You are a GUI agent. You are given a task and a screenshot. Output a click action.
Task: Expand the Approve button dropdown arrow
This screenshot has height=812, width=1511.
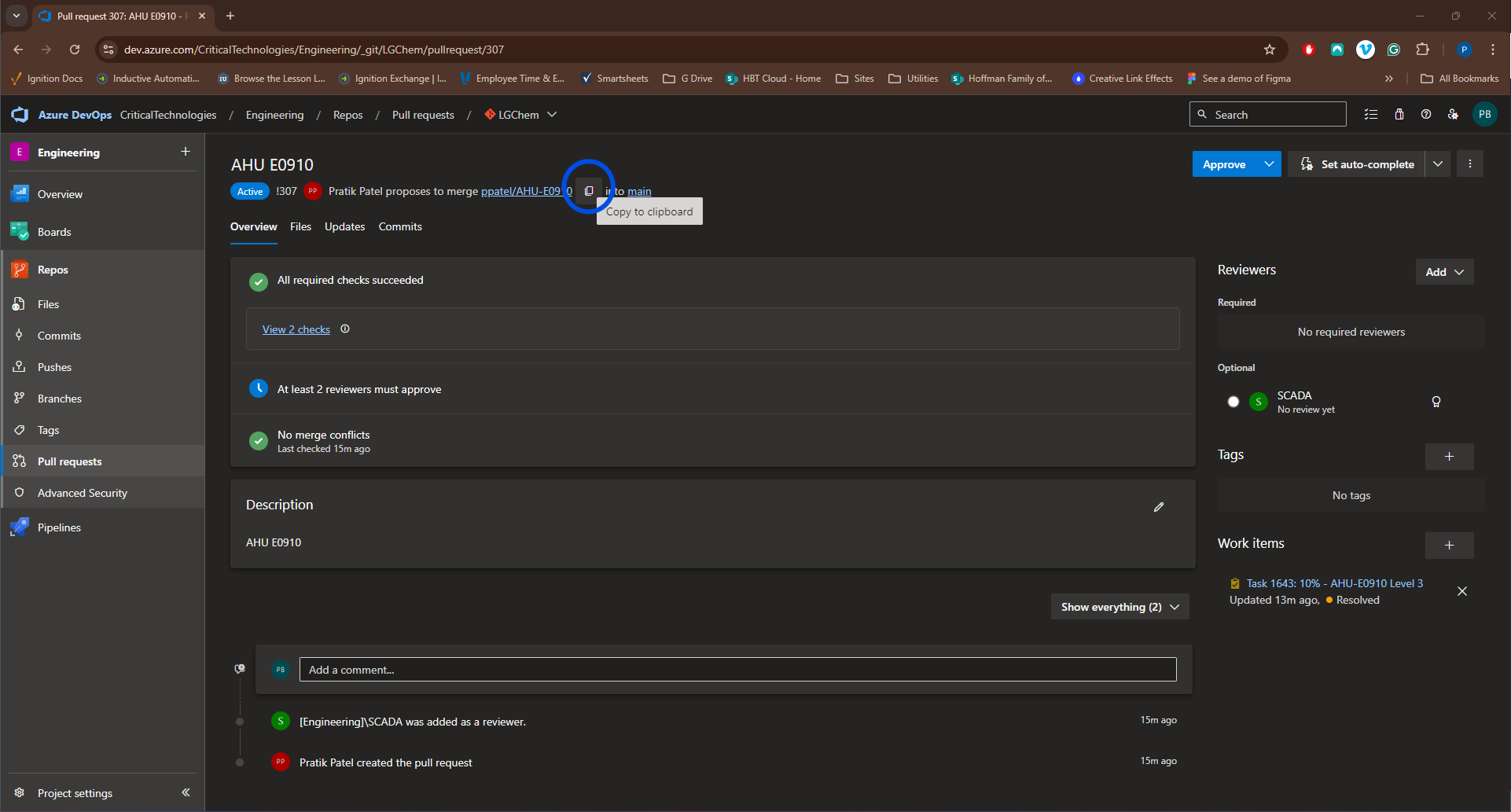point(1269,164)
